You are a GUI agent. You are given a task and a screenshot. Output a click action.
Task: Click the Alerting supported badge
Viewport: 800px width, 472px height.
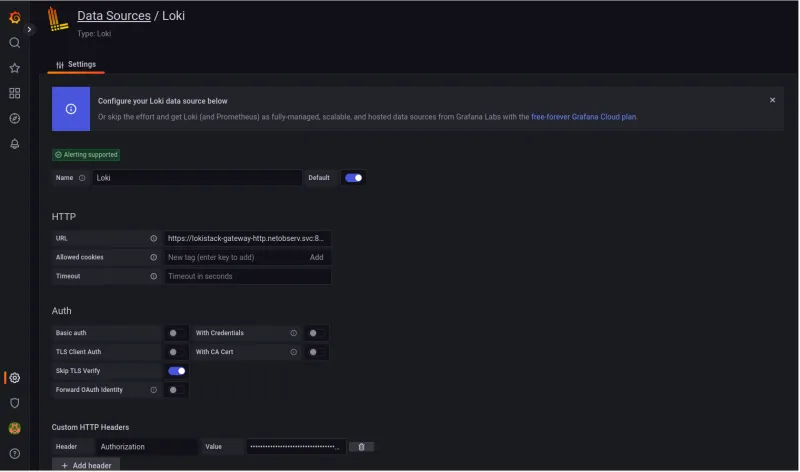point(86,155)
